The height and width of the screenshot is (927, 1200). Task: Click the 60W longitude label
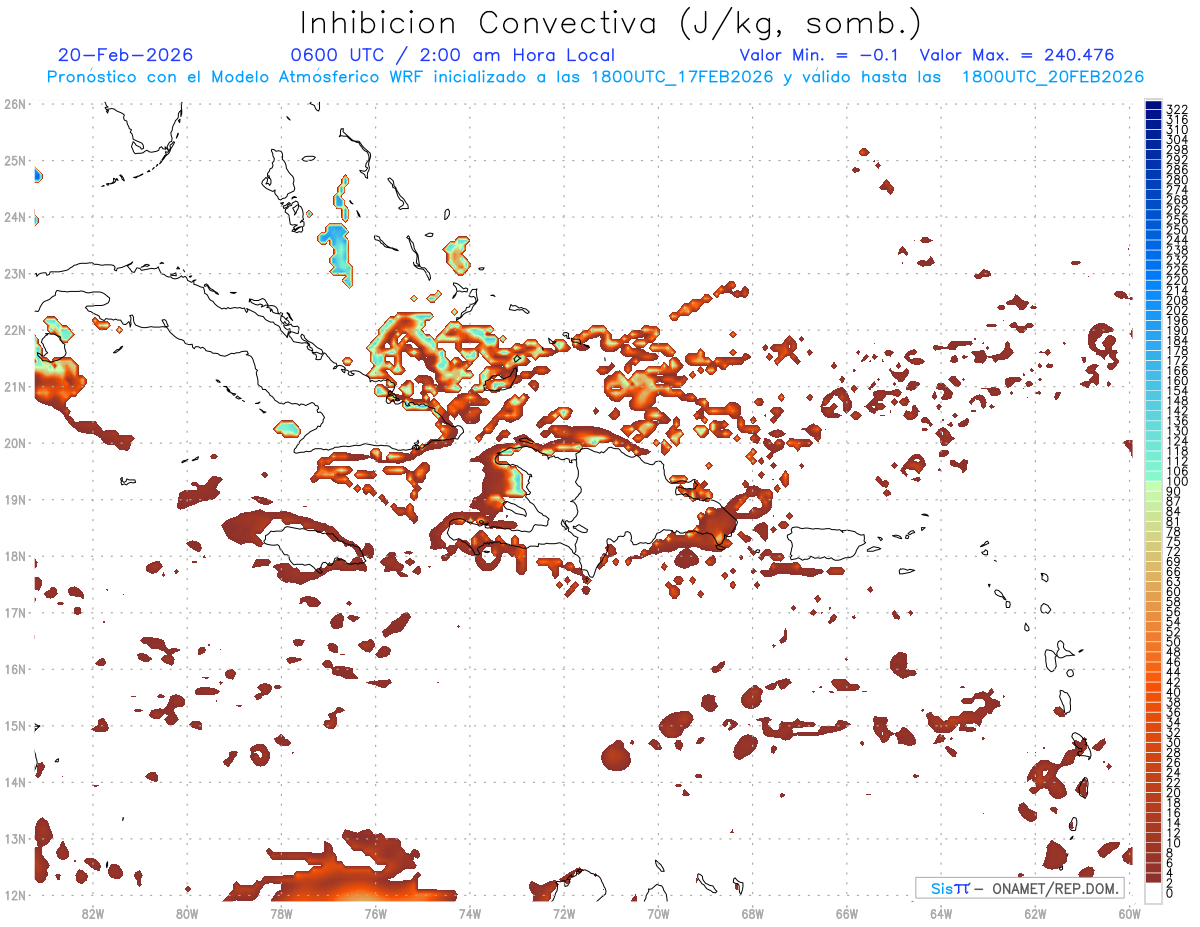(x=1129, y=913)
